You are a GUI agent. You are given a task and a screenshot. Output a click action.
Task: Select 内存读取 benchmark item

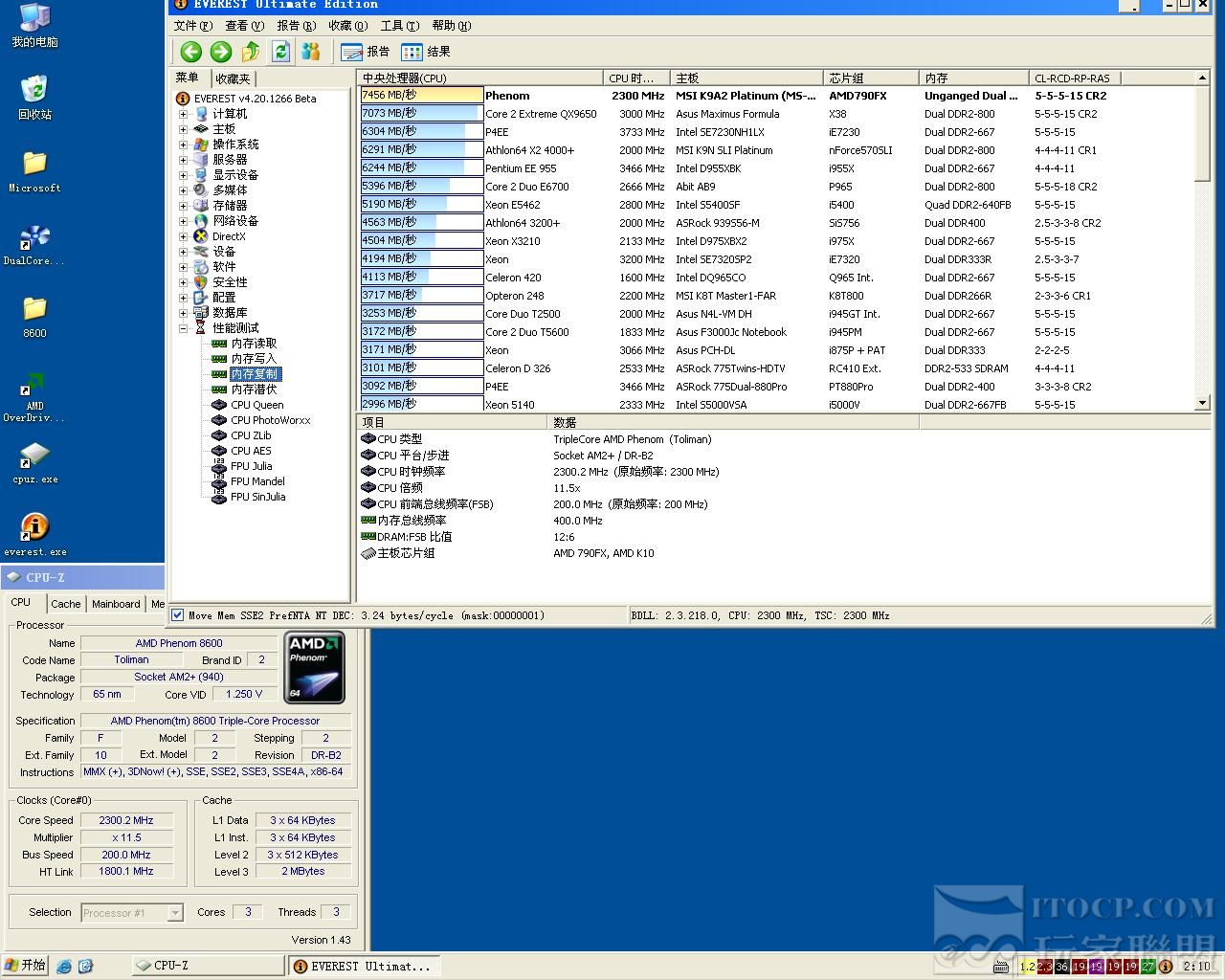point(254,344)
